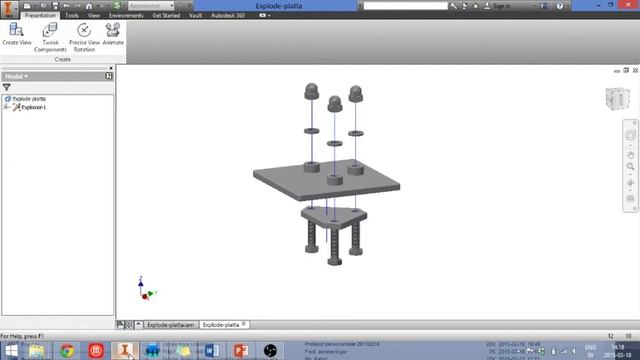This screenshot has height=360, width=640.
Task: Select Explode-platta root in model browser
Action: pos(29,99)
